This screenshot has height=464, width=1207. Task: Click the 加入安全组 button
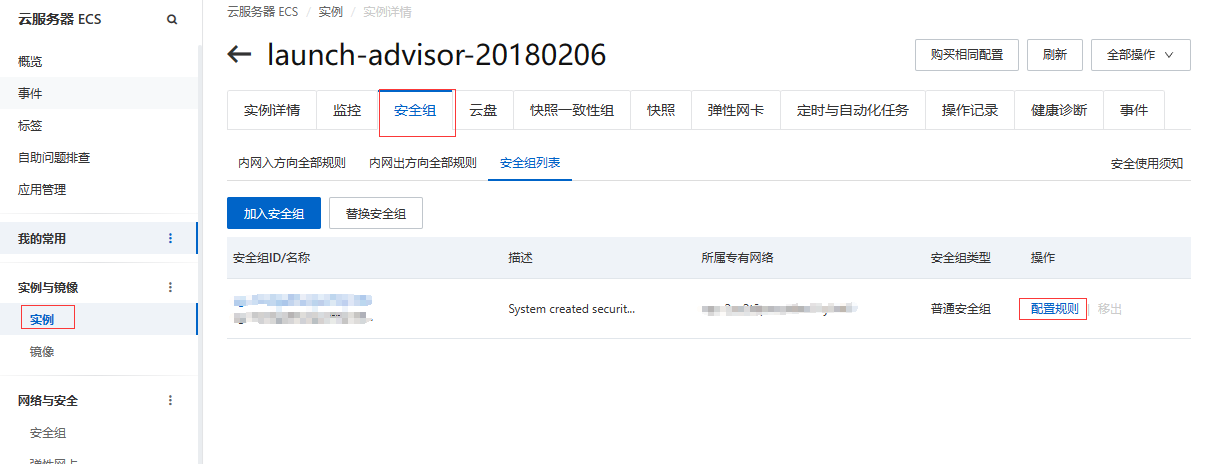[x=273, y=213]
